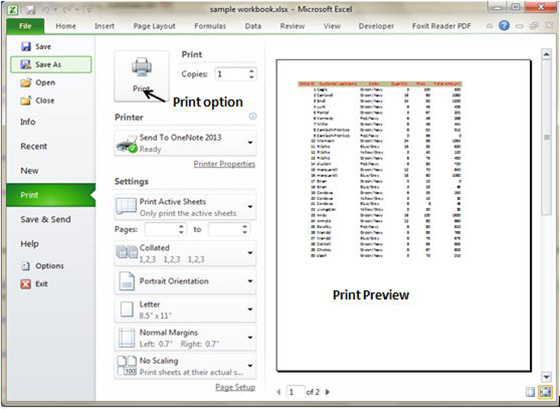560x409 pixels.
Task: Click the printer info icon beside Printer heading
Action: (252, 116)
